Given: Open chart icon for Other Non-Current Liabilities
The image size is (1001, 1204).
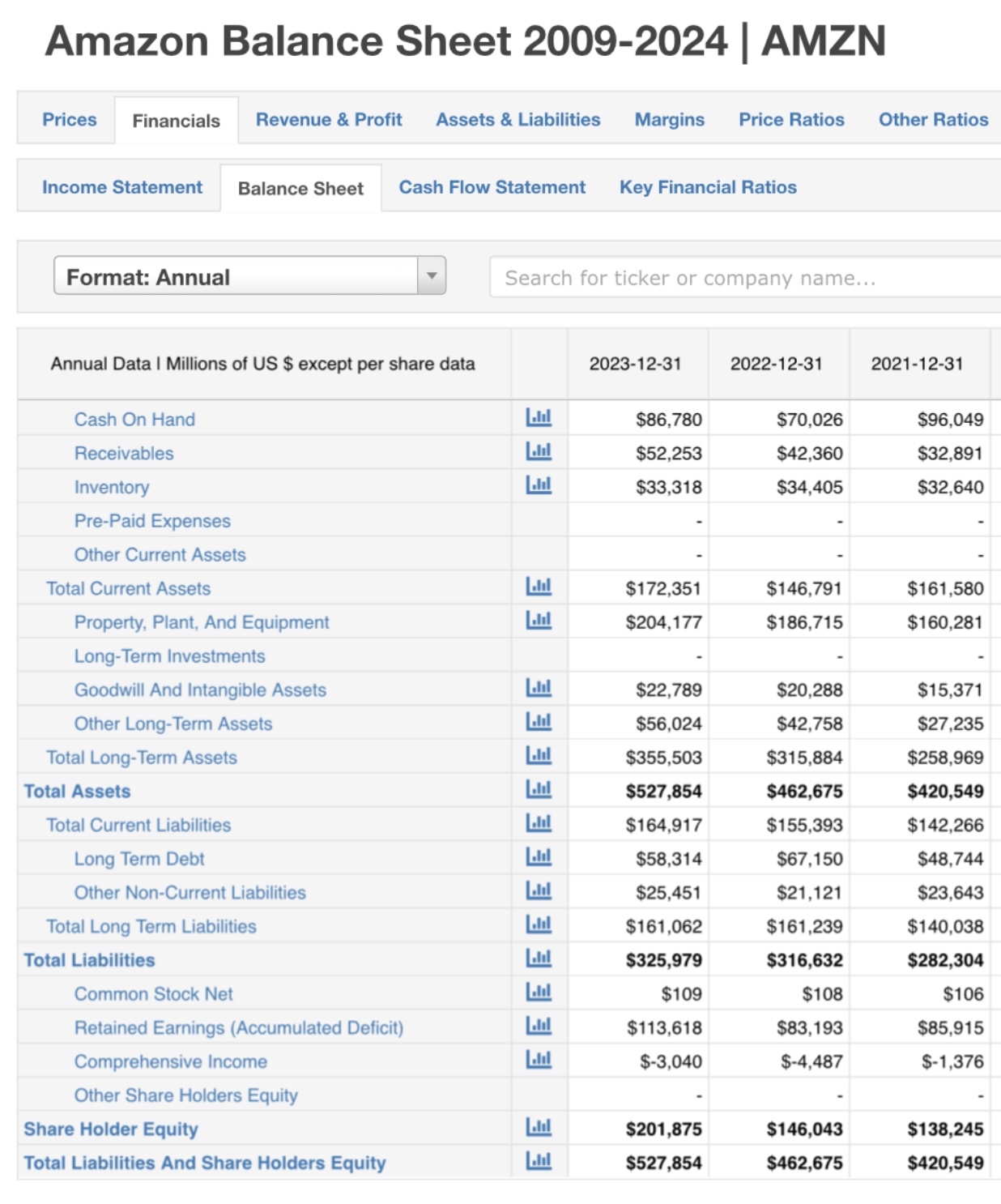Looking at the screenshot, I should tap(539, 890).
